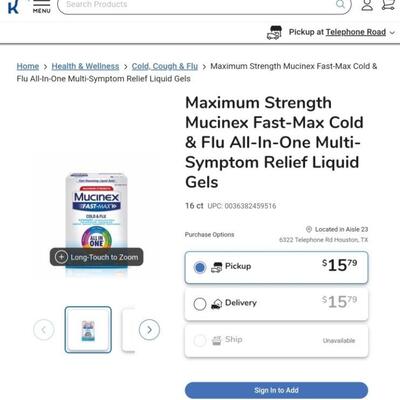
Task: Open the account profile icon
Action: click(x=367, y=5)
